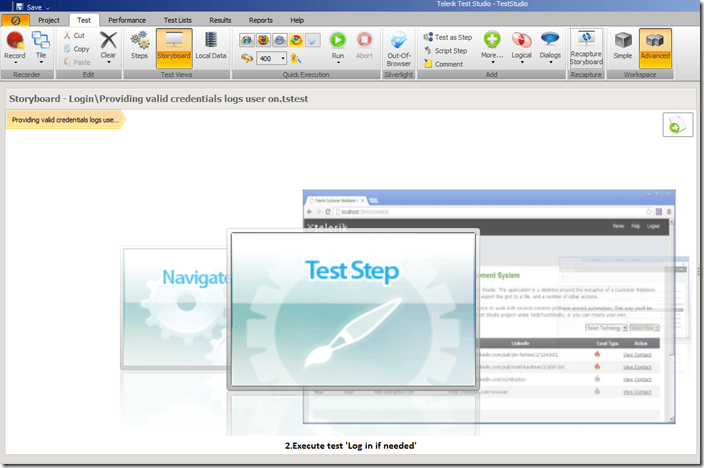Select Firefox as execution browser

point(263,40)
